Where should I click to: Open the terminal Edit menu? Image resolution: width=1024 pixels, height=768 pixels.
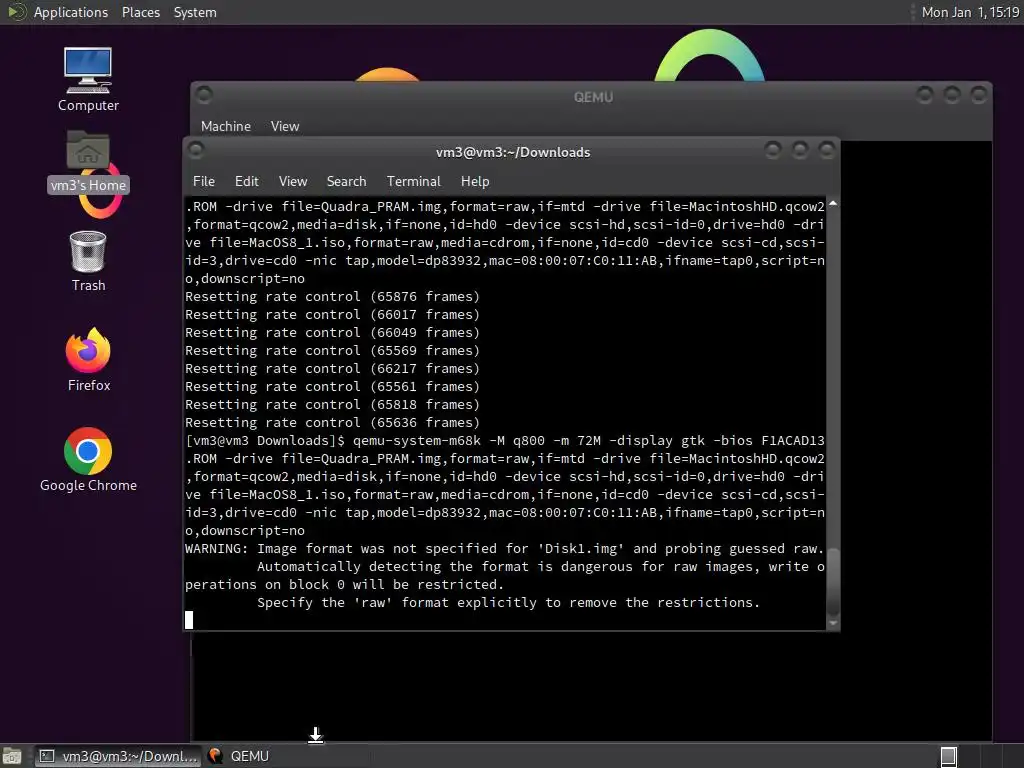coord(246,181)
